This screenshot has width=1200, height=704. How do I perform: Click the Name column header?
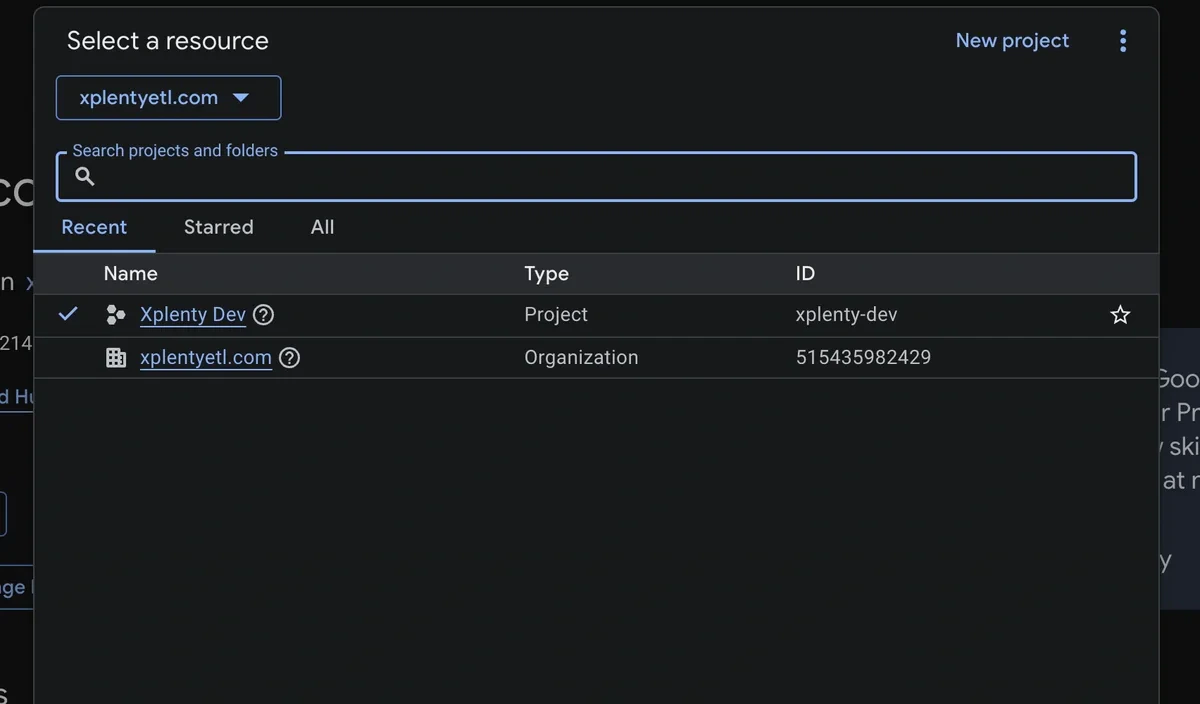130,274
